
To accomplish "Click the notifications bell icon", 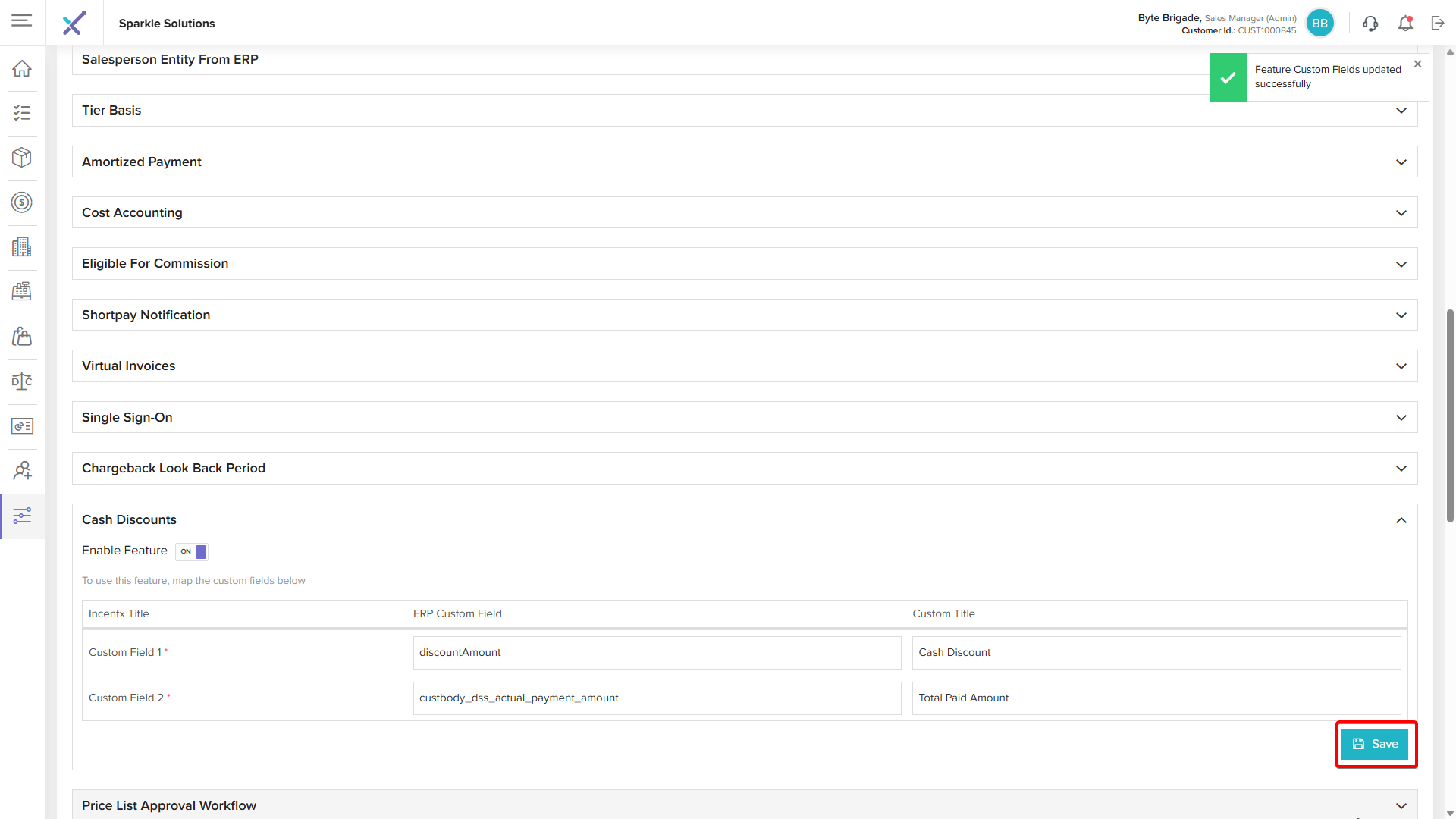I will pos(1405,24).
